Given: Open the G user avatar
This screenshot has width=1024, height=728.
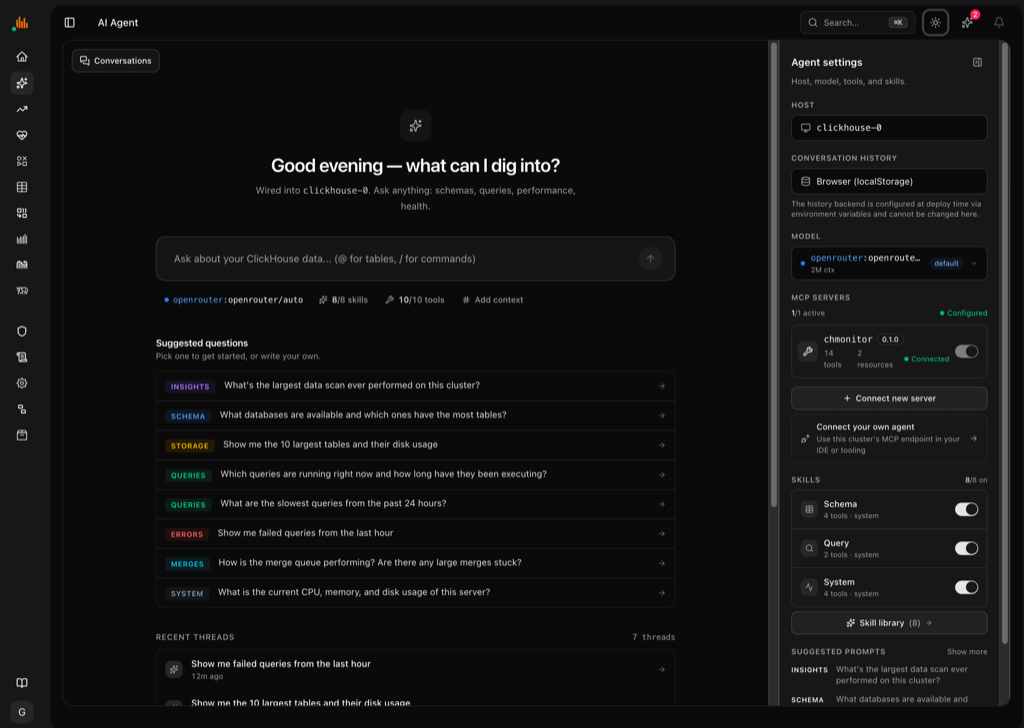Looking at the screenshot, I should tap(22, 712).
